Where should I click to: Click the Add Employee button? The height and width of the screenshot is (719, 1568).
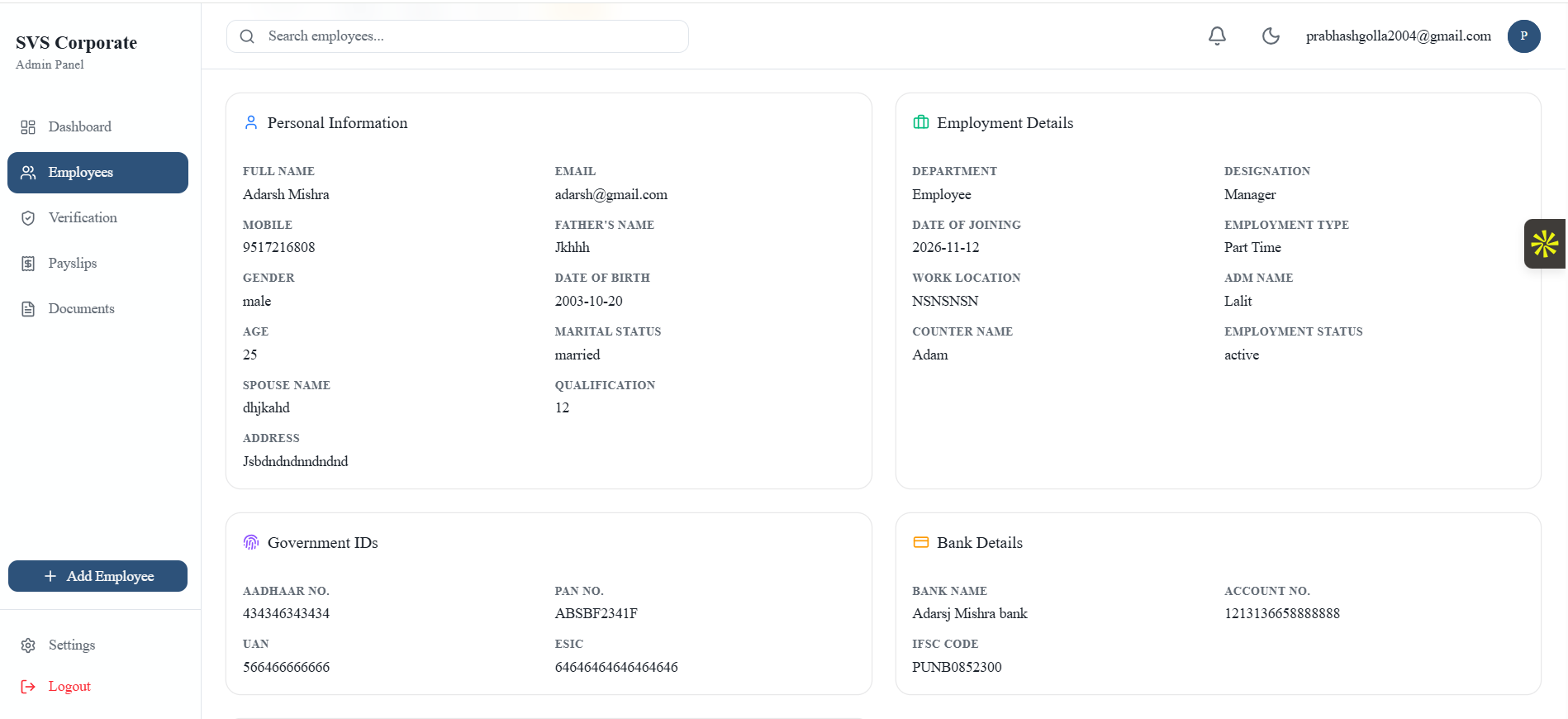click(97, 576)
